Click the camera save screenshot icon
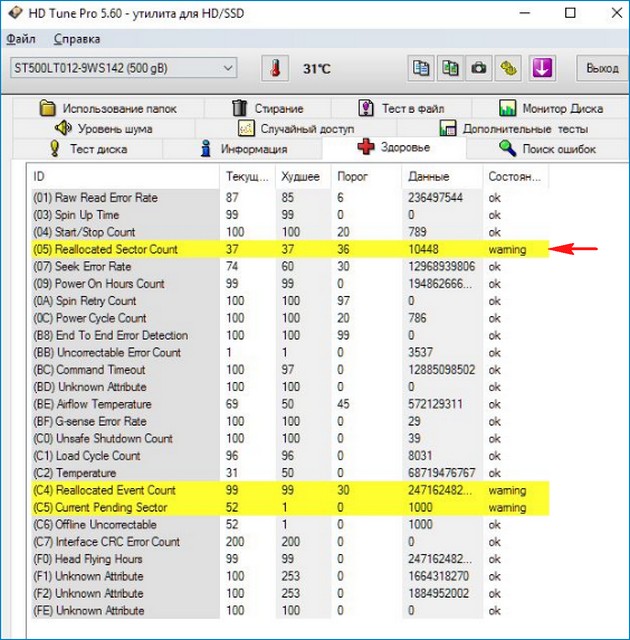 [x=480, y=68]
